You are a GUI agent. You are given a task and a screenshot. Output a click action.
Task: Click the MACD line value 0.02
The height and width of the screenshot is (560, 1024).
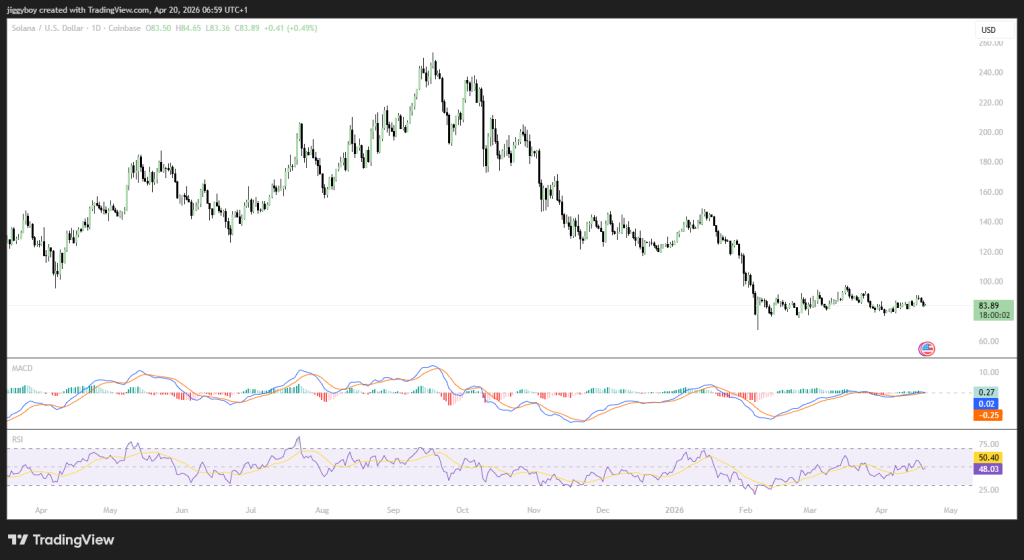[x=986, y=404]
